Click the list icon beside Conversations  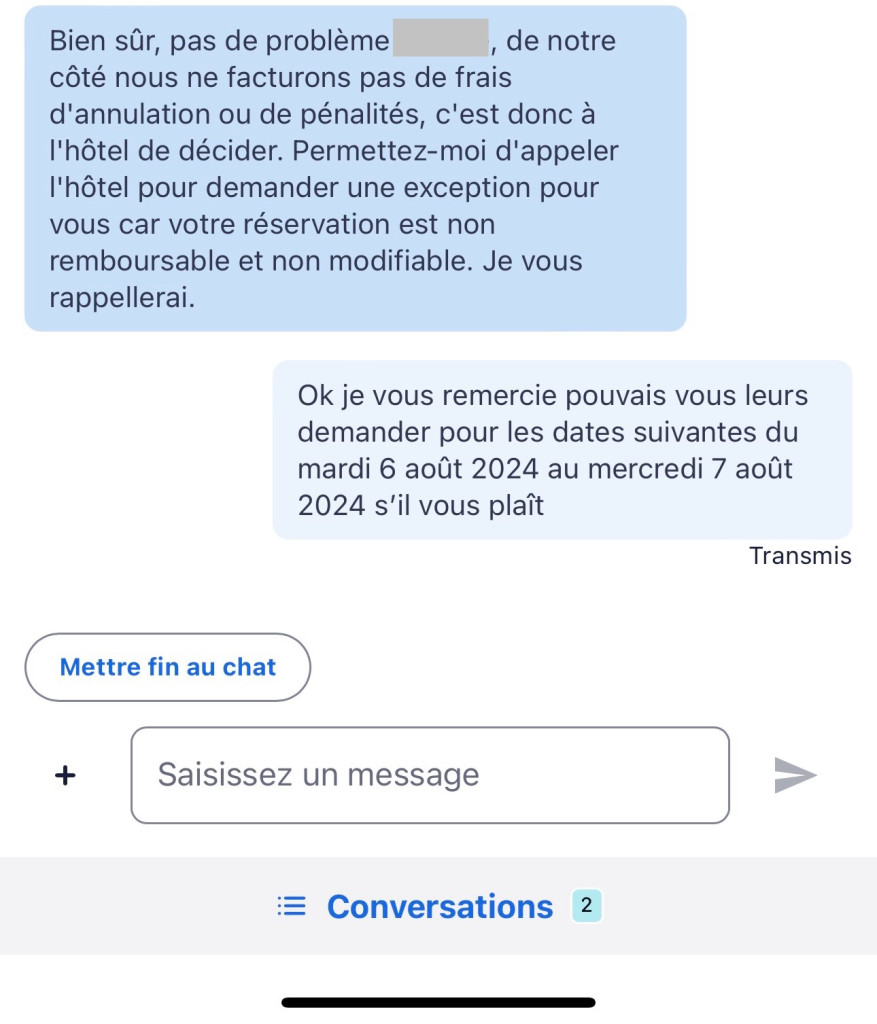(291, 906)
